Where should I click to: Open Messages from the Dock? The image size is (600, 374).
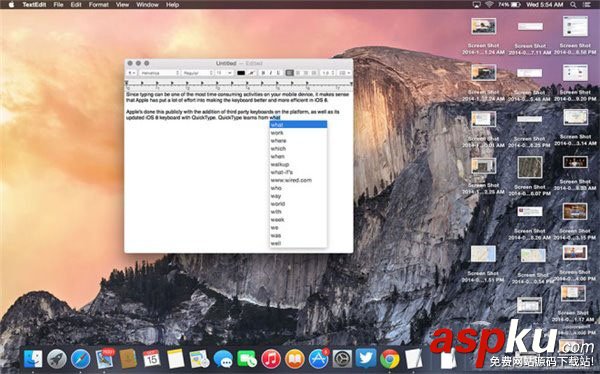tap(223, 359)
